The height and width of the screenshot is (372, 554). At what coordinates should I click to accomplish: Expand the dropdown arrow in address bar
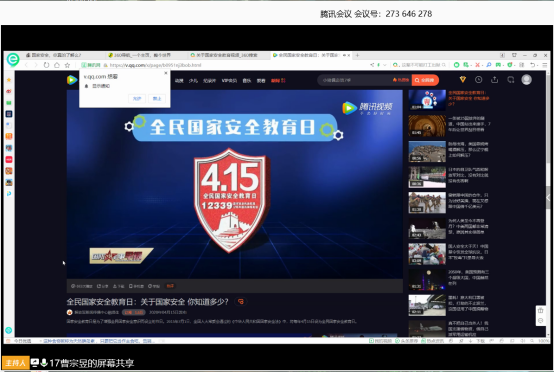(385, 65)
